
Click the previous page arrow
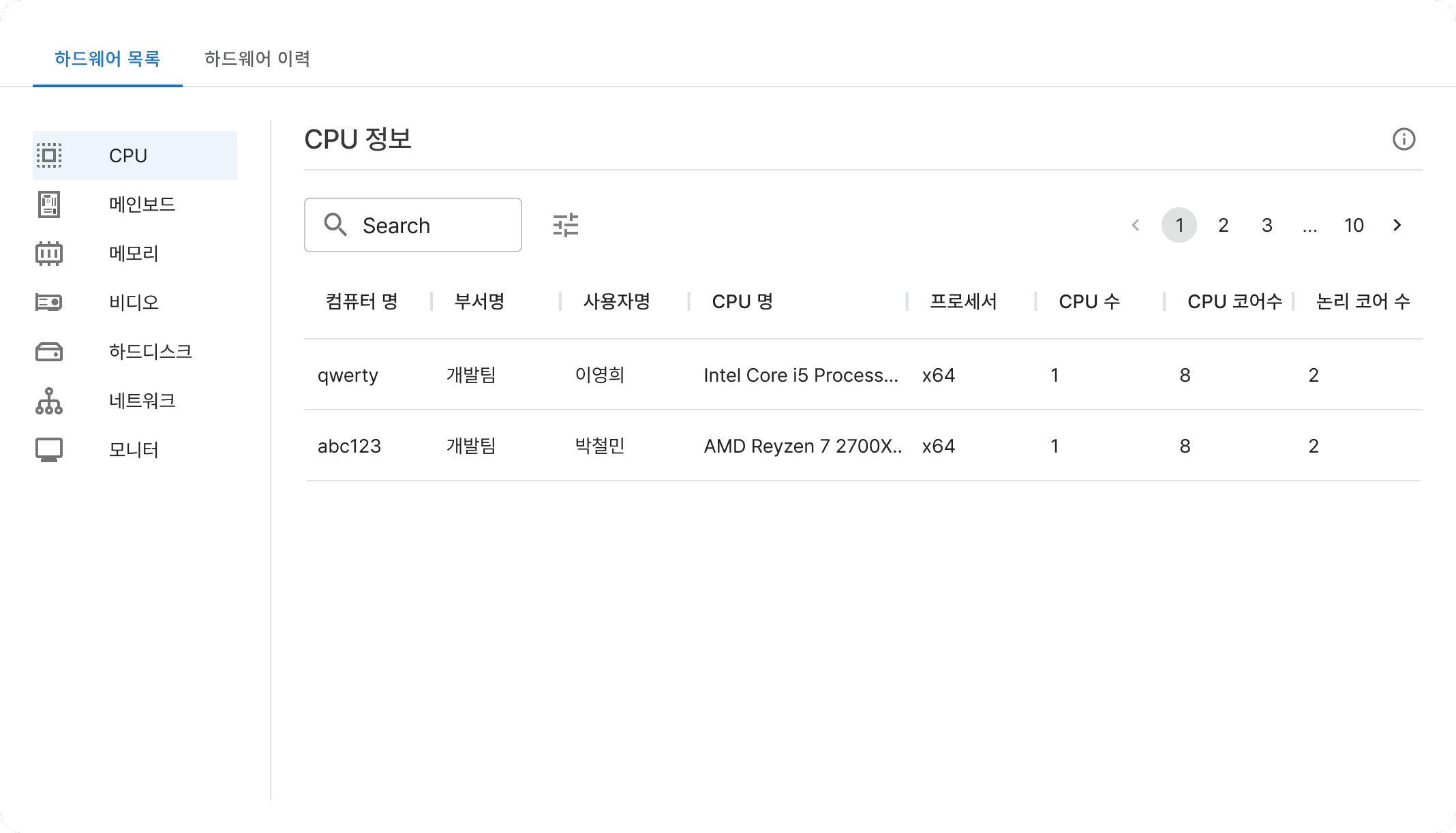1135,225
